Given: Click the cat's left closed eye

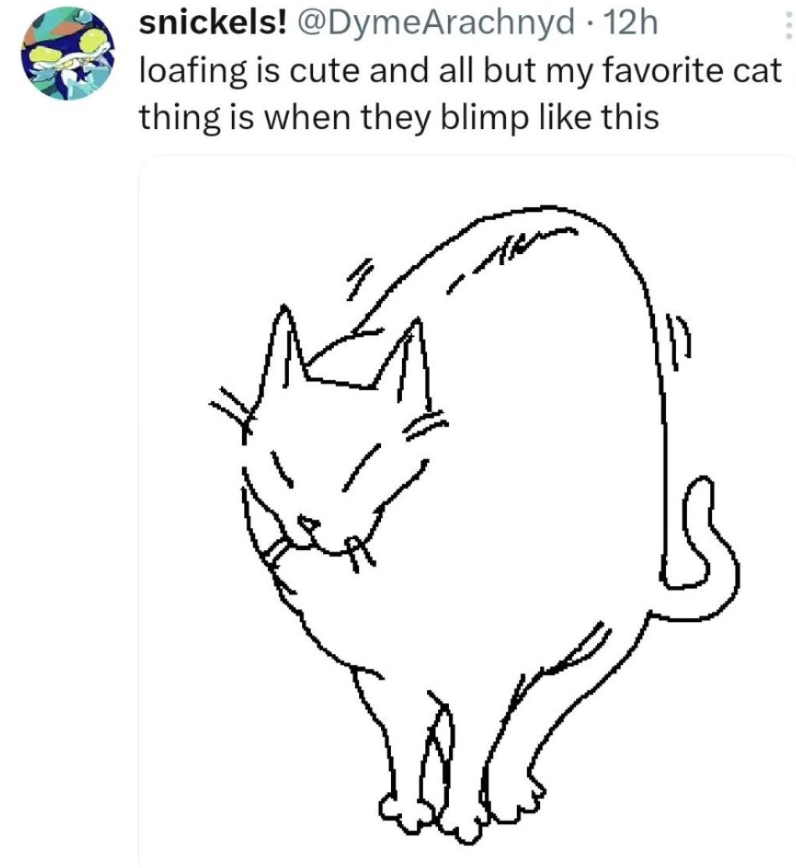Looking at the screenshot, I should pos(282,469).
